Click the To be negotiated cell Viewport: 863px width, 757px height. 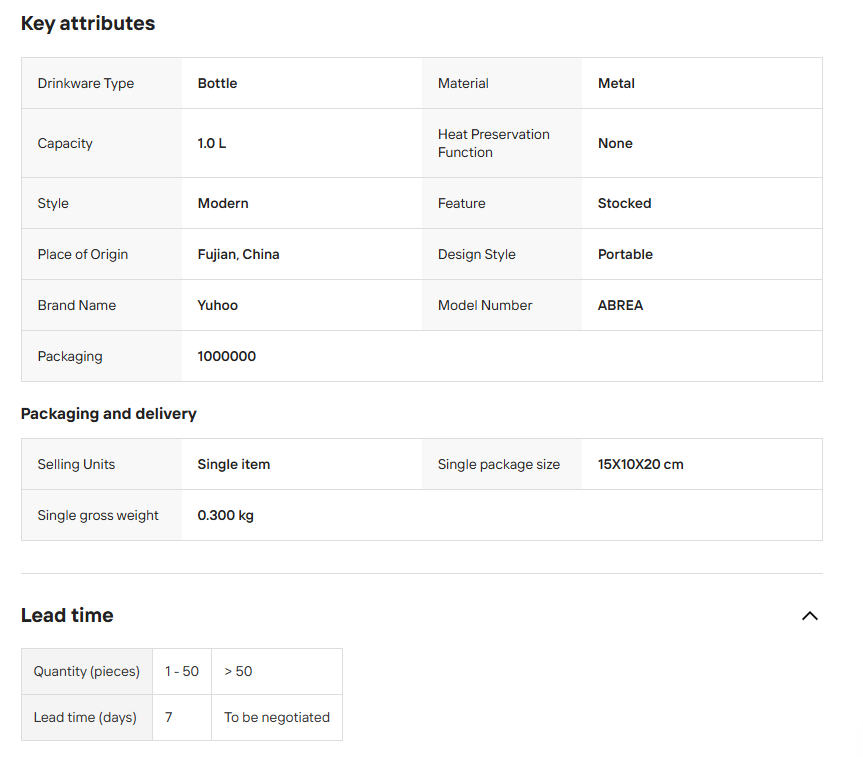pyautogui.click(x=277, y=718)
